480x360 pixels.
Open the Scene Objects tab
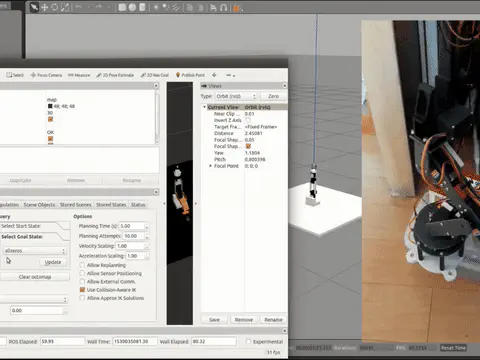click(x=39, y=205)
